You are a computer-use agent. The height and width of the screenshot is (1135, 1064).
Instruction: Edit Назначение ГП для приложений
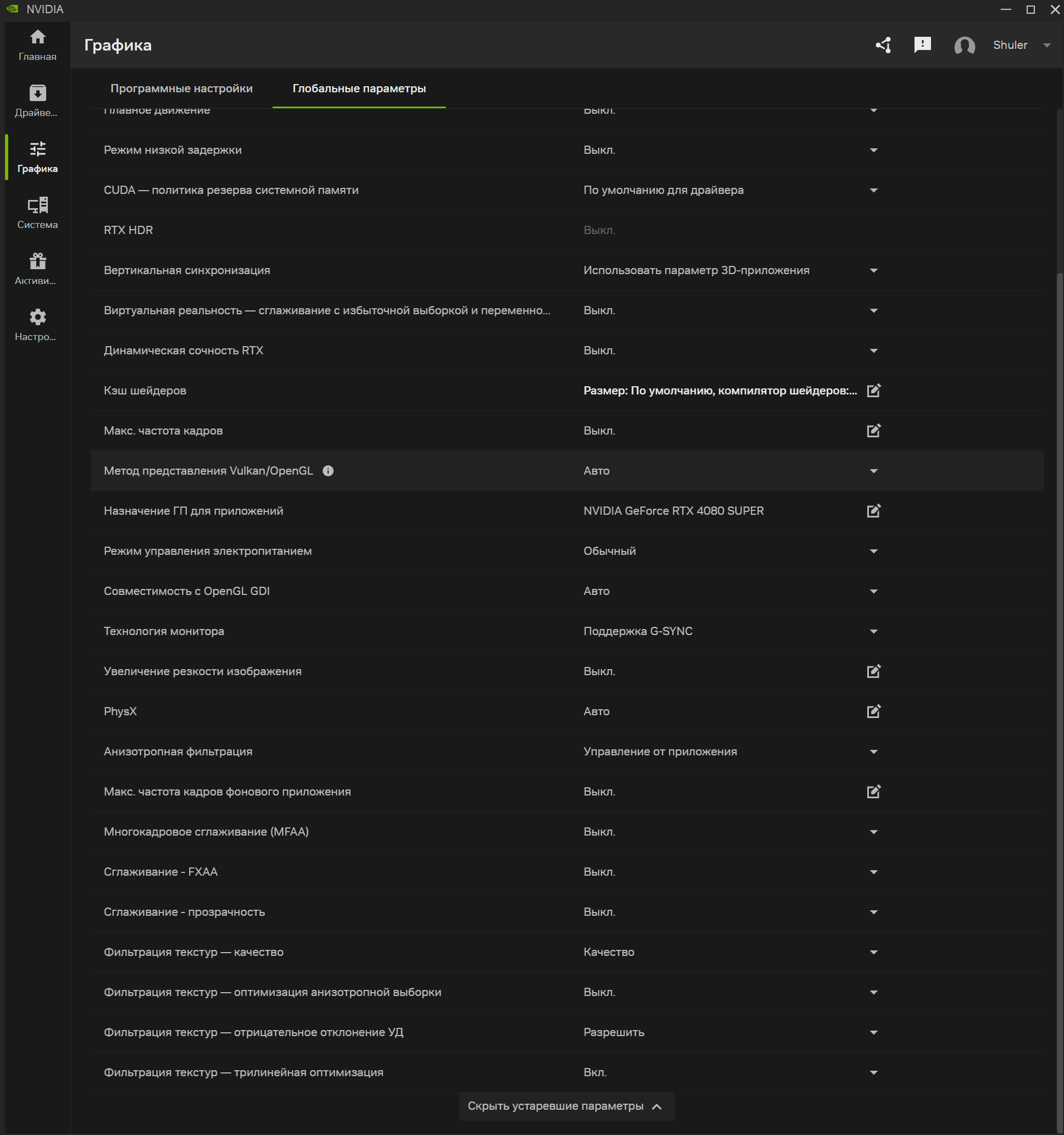pyautogui.click(x=874, y=511)
